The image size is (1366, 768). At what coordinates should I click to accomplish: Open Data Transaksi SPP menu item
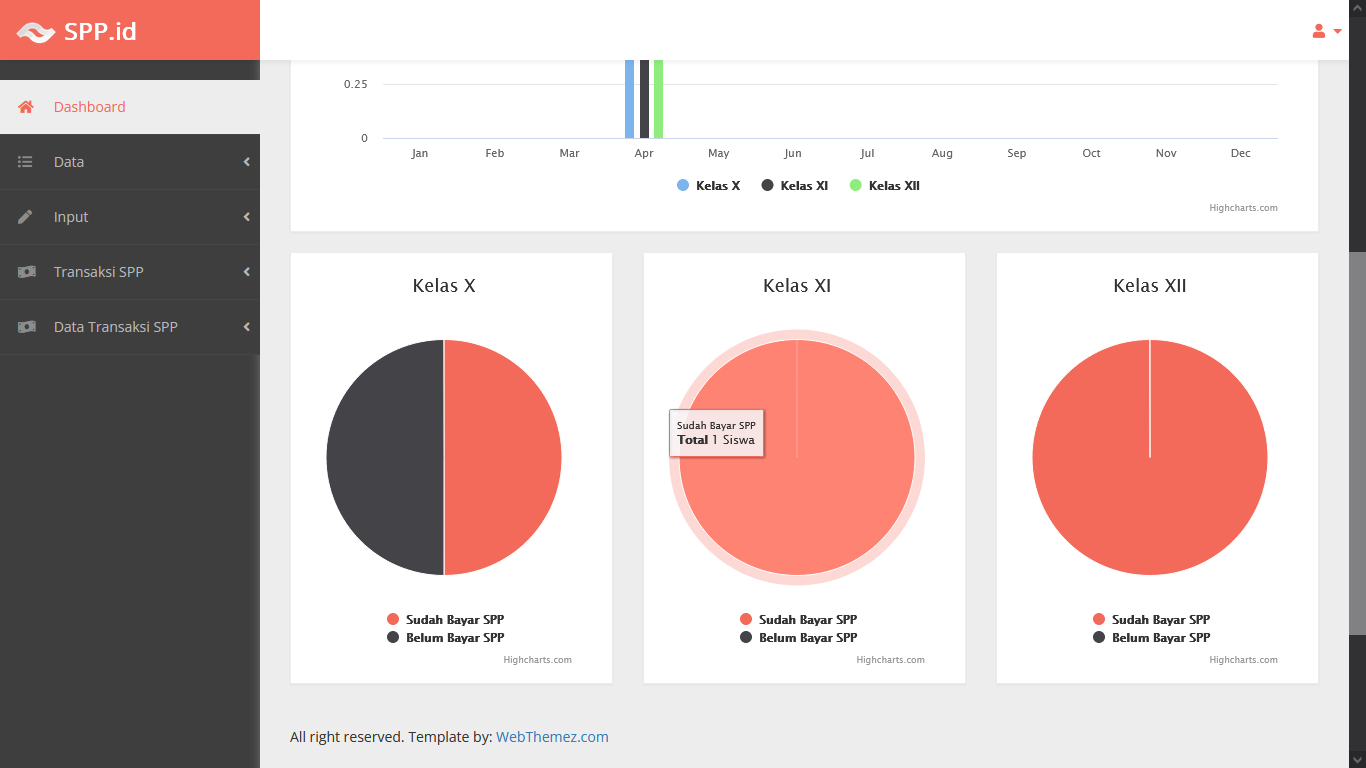[x=116, y=327]
